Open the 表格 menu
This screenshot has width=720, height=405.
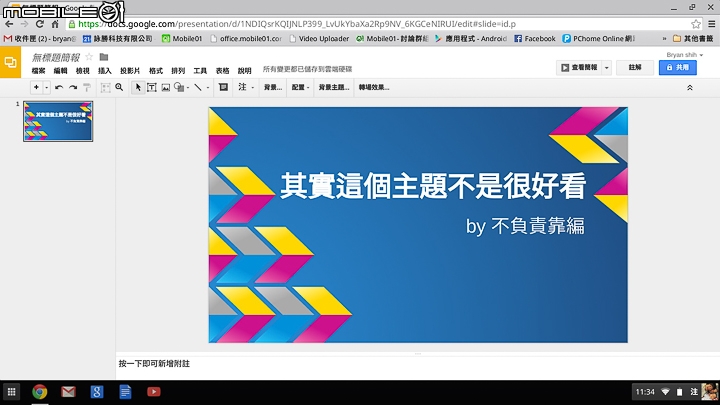coord(222,71)
